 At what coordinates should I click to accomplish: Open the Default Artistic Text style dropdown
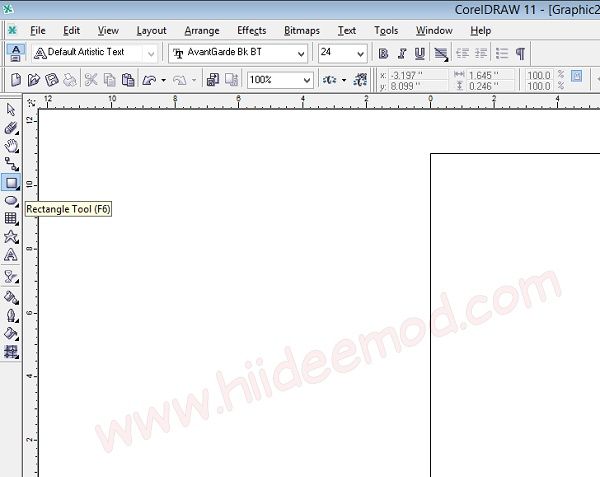(151, 54)
